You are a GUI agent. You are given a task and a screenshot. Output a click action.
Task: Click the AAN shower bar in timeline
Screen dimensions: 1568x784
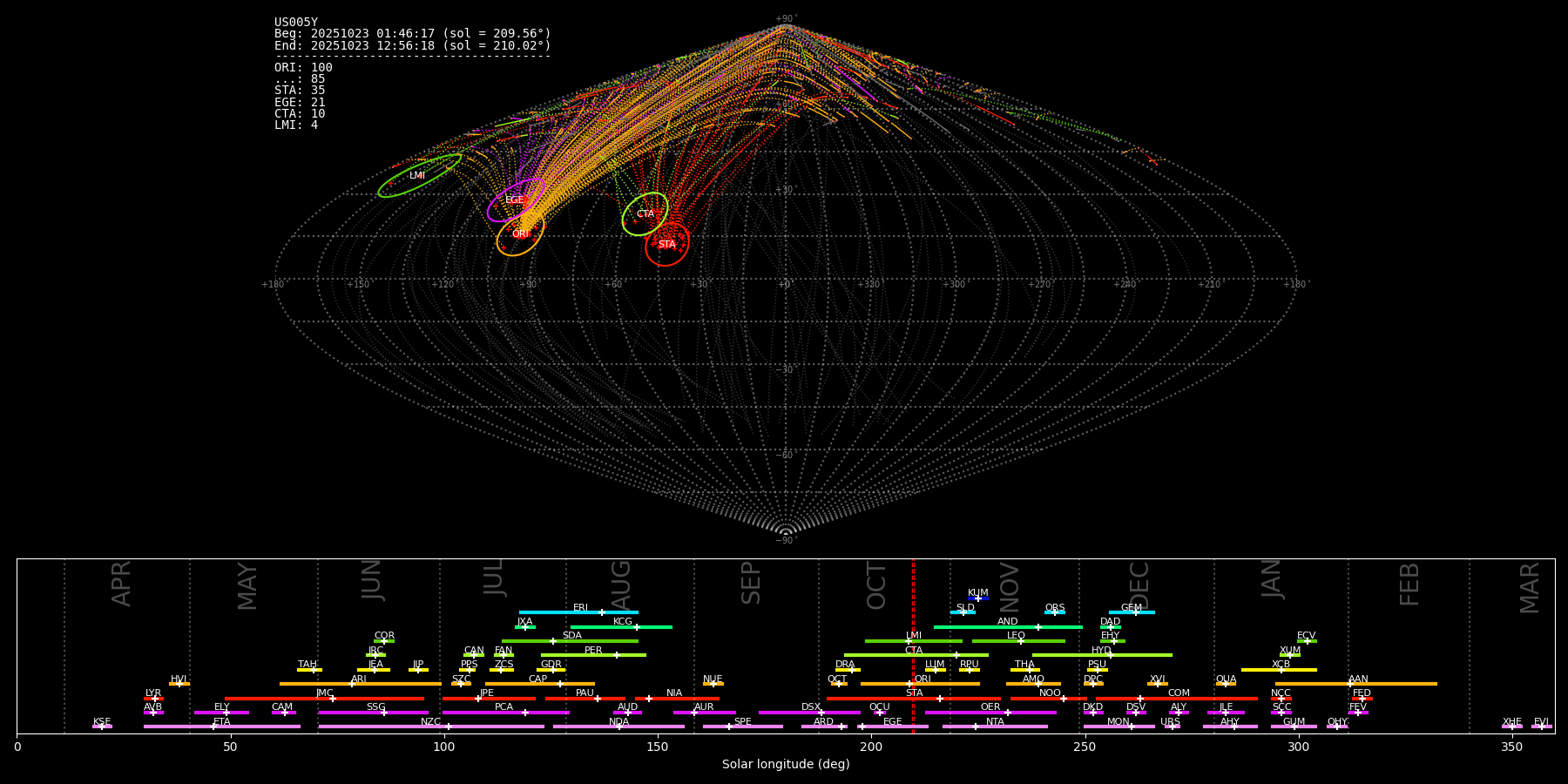click(x=1356, y=684)
